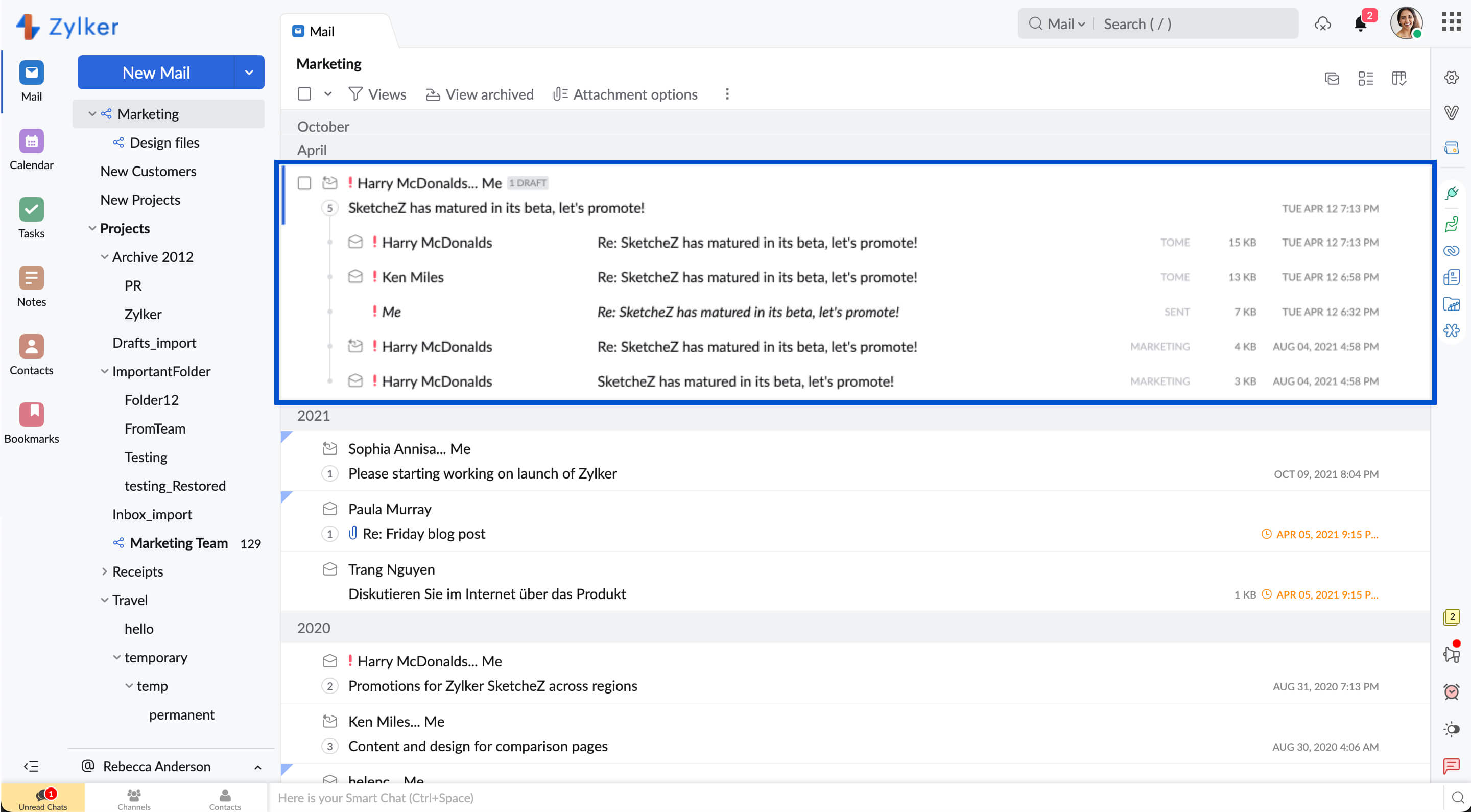Click the cloud sync icon in header
This screenshot has width=1471, height=812.
coord(1322,24)
